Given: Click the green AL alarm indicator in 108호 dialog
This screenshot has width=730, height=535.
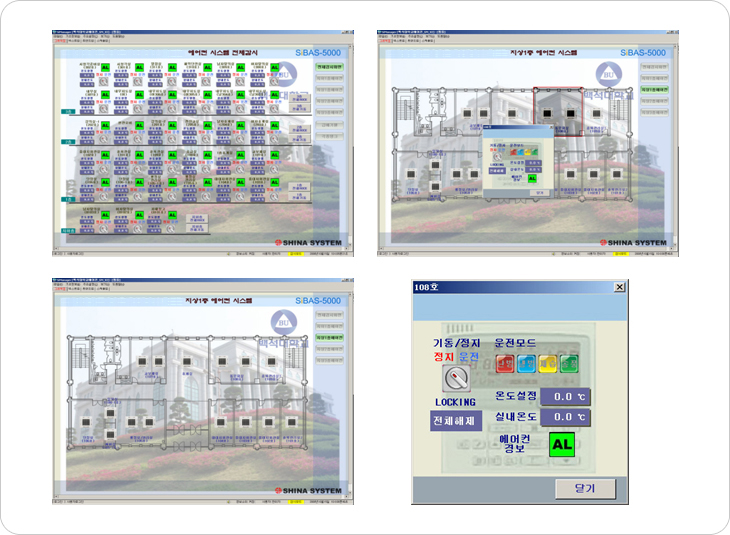Looking at the screenshot, I should pos(562,443).
